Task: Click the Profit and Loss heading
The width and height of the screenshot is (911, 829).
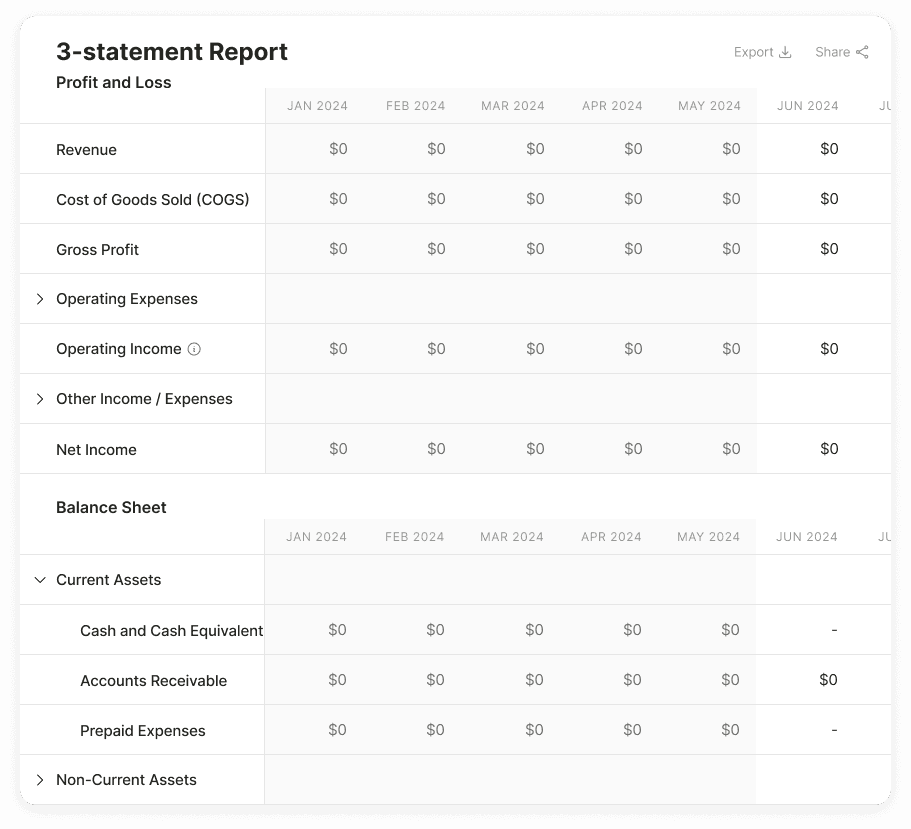Action: coord(113,82)
